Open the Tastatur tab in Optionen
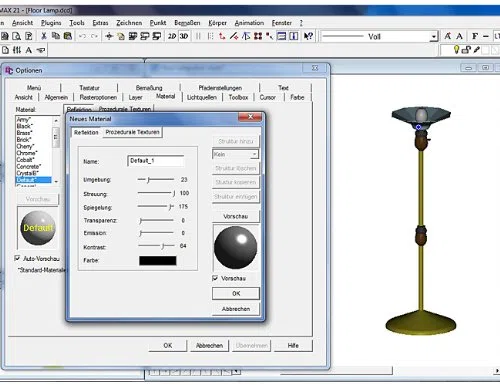500x385 pixels. click(x=89, y=88)
